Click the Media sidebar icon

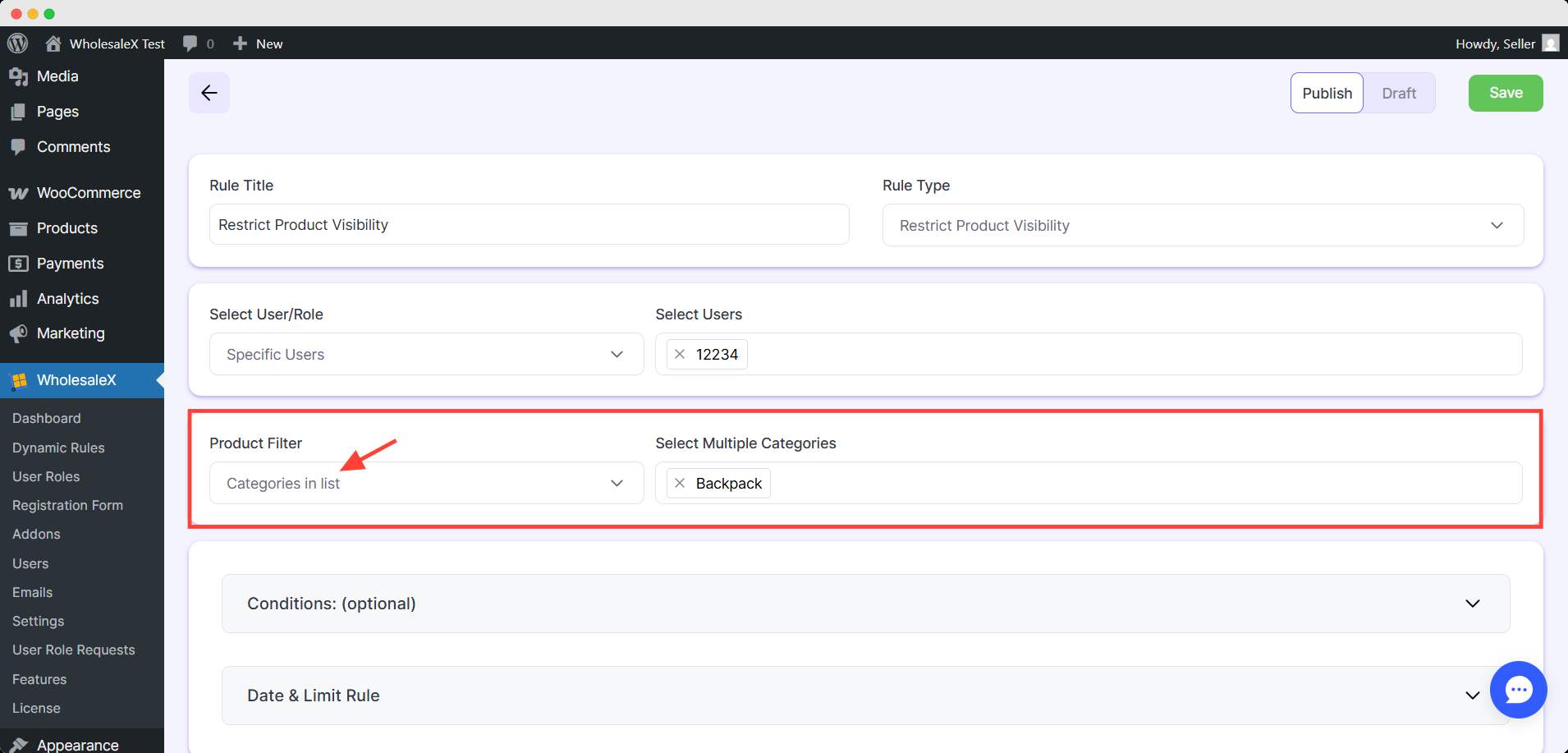pyautogui.click(x=18, y=76)
